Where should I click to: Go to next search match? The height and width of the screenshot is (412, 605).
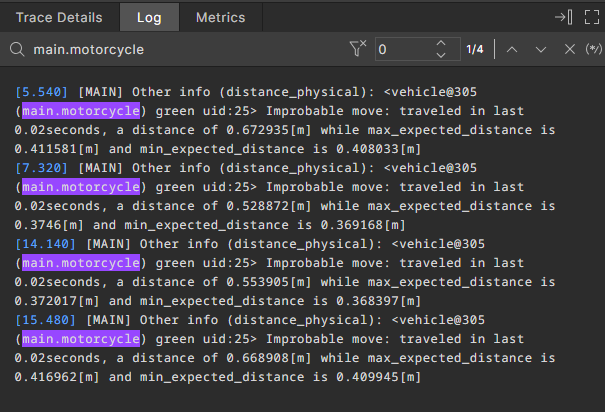point(541,49)
